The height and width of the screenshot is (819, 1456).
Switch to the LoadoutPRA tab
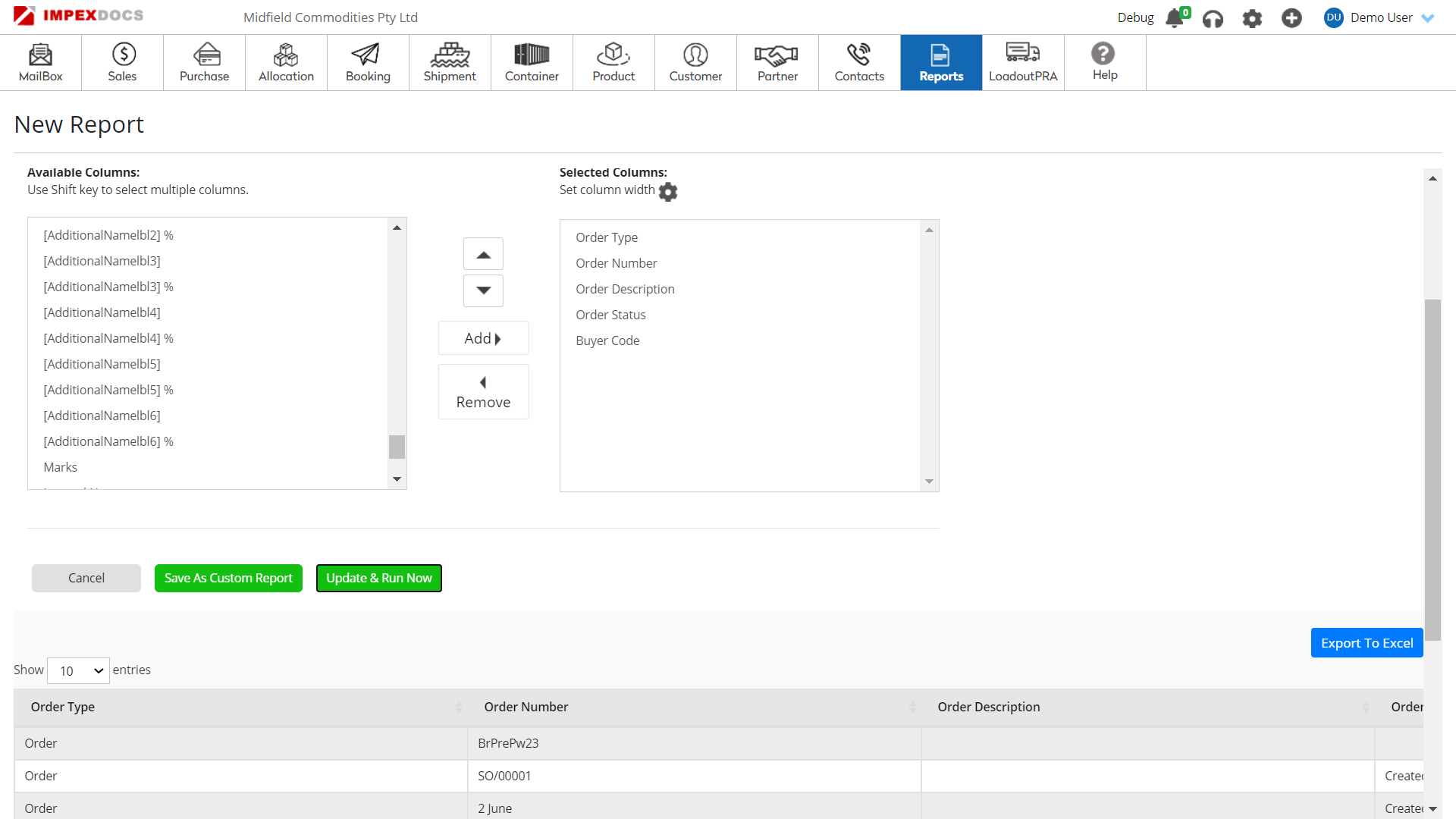[x=1023, y=62]
